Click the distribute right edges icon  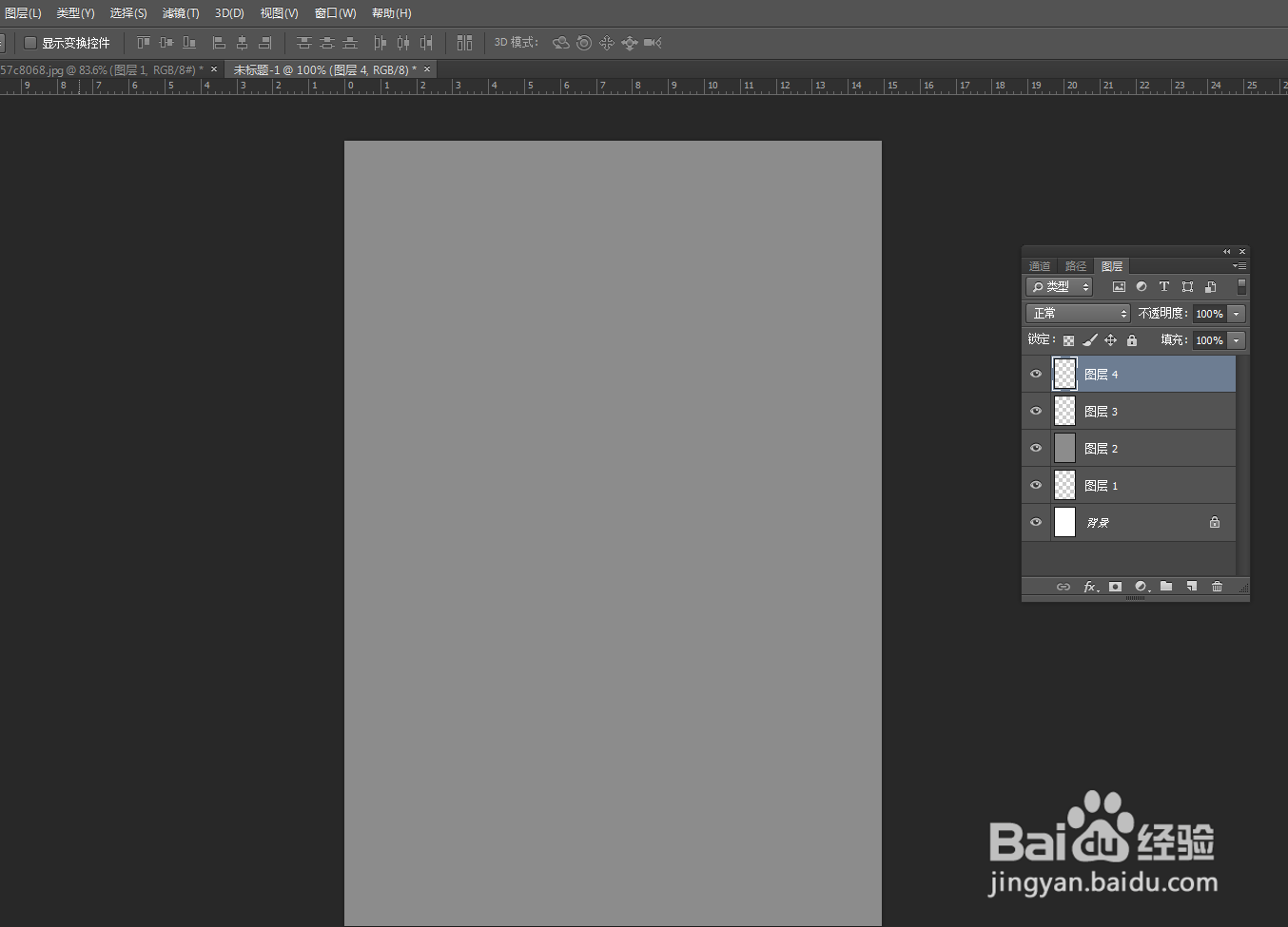pos(426,43)
